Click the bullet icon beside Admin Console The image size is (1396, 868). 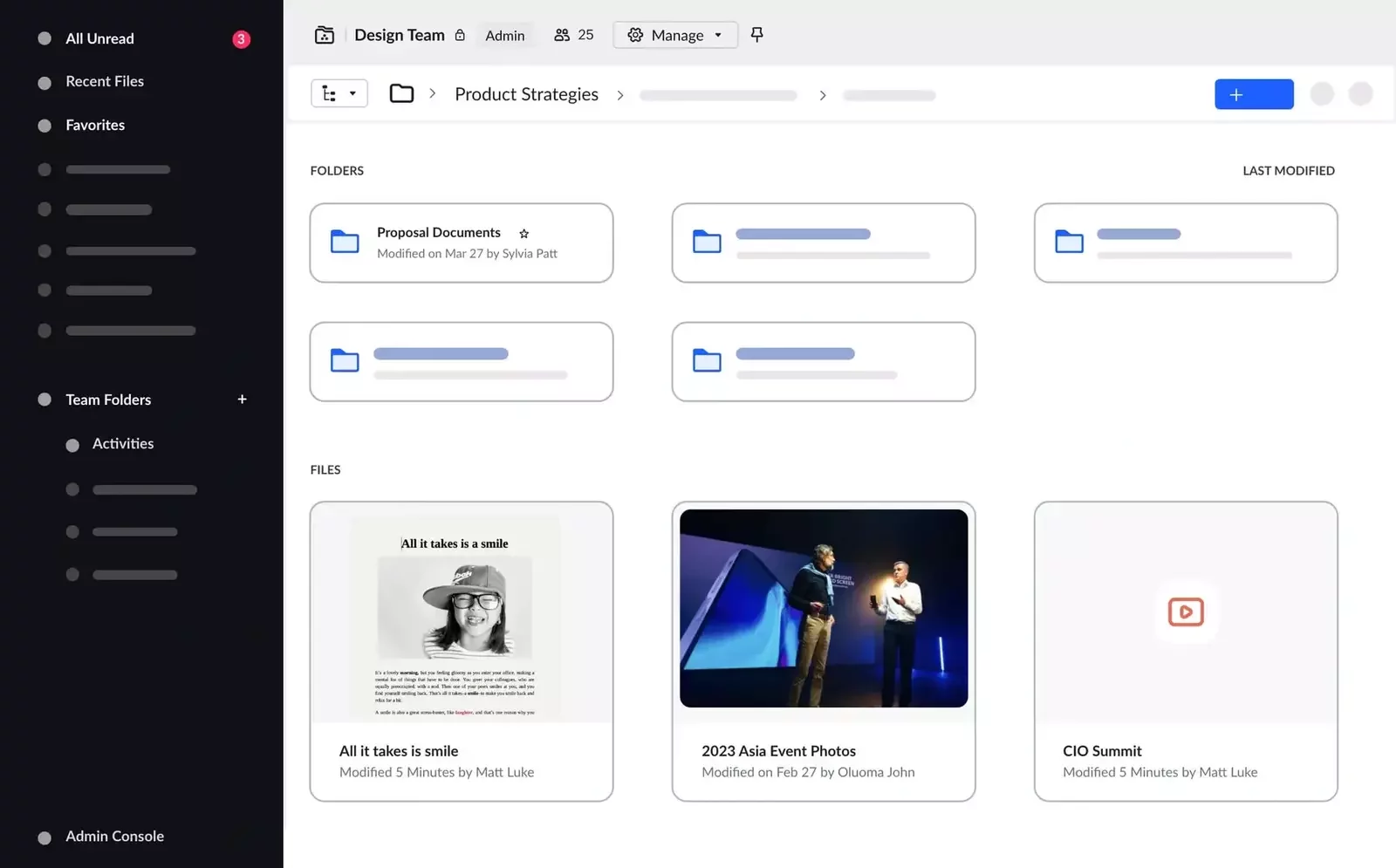click(x=44, y=837)
